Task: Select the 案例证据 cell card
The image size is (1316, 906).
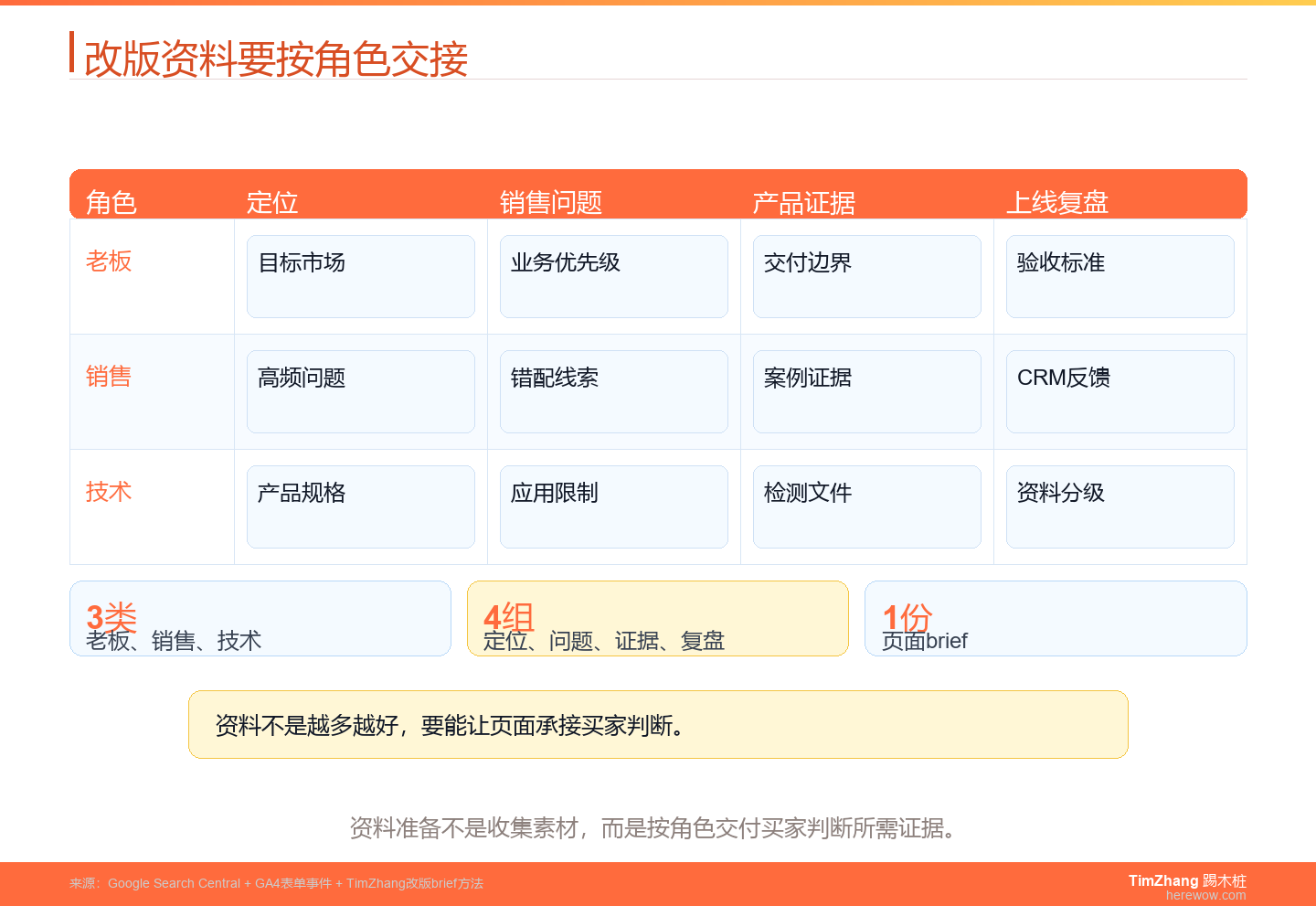Action: (x=867, y=392)
